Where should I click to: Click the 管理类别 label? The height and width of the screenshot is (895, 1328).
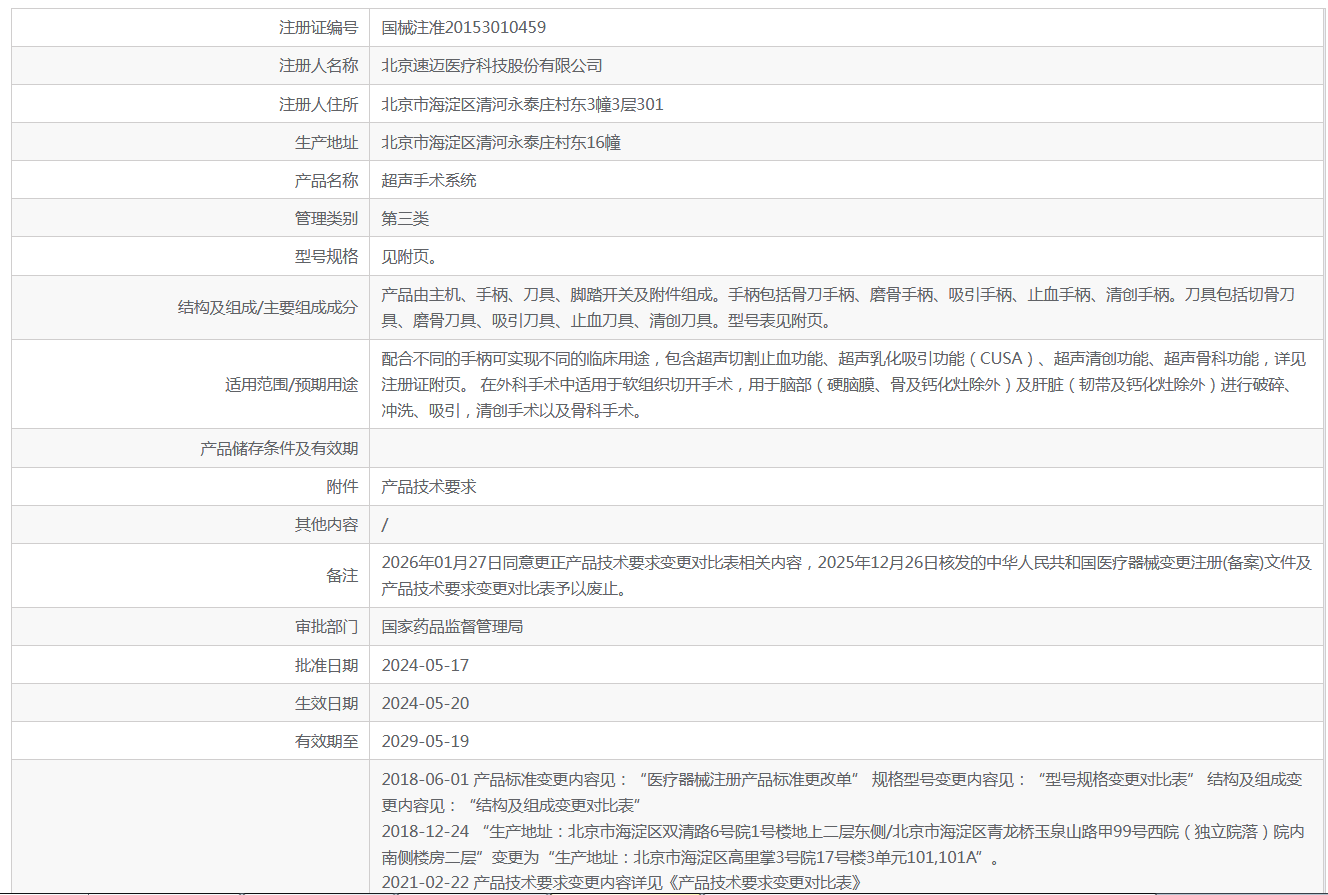(x=326, y=218)
